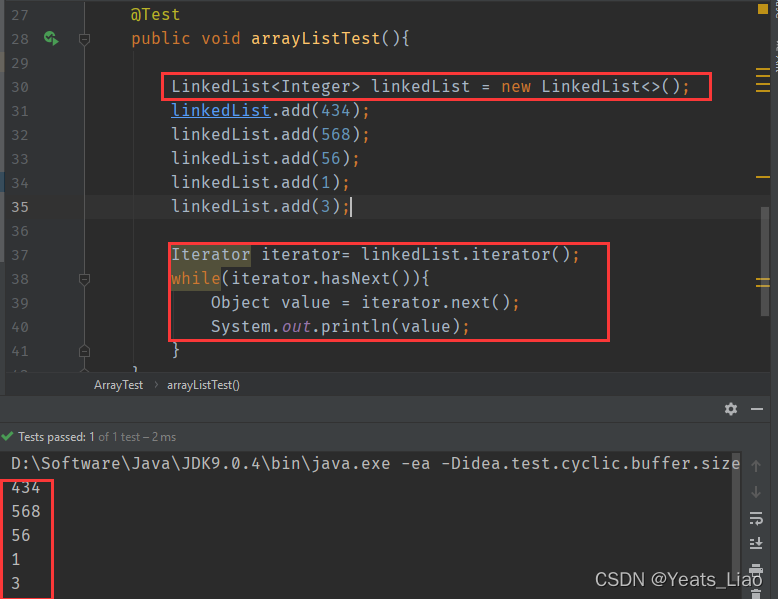The image size is (778, 599).
Task: Hide the Run tool window with the dash icon
Action: point(757,409)
